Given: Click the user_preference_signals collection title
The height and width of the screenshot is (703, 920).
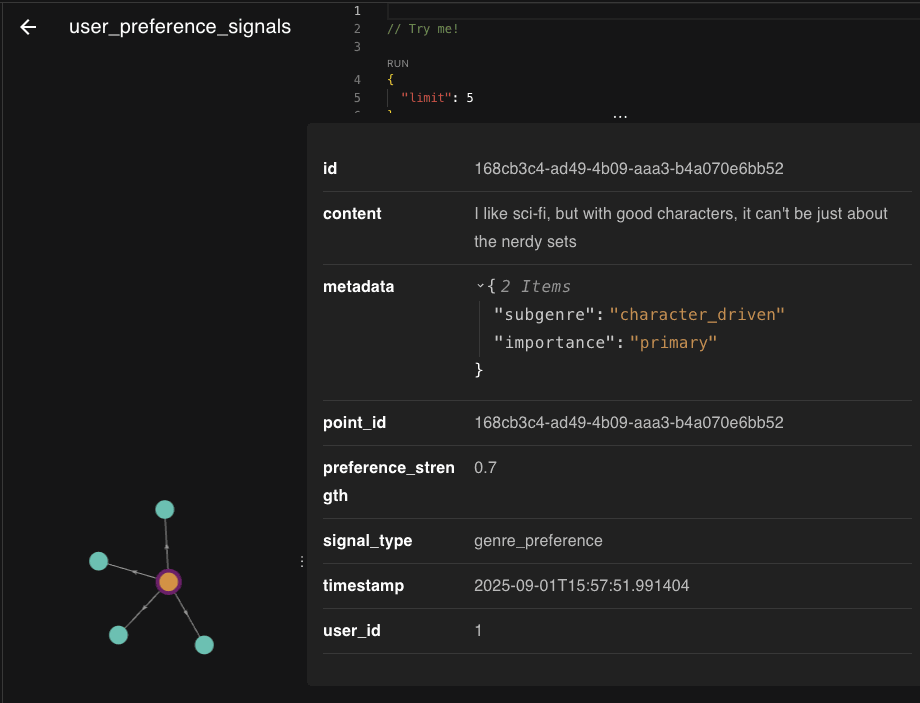Looking at the screenshot, I should [180, 27].
